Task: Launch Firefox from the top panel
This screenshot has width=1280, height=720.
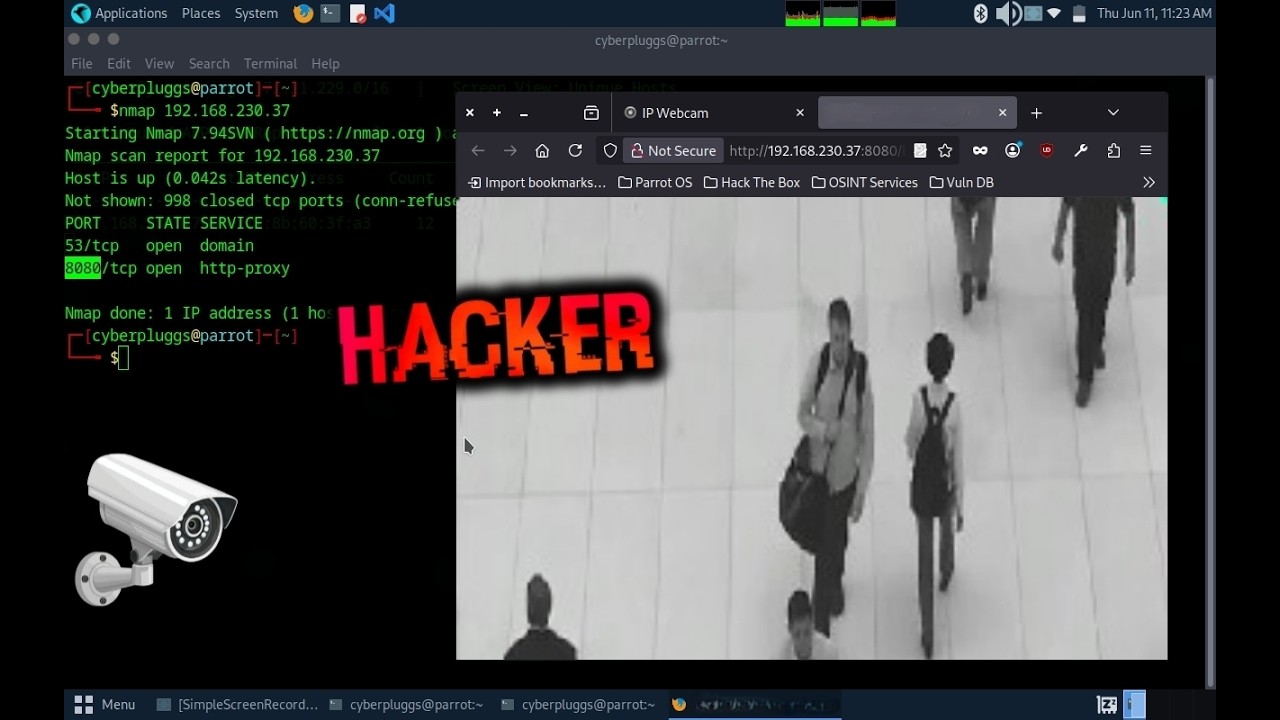Action: tap(303, 13)
